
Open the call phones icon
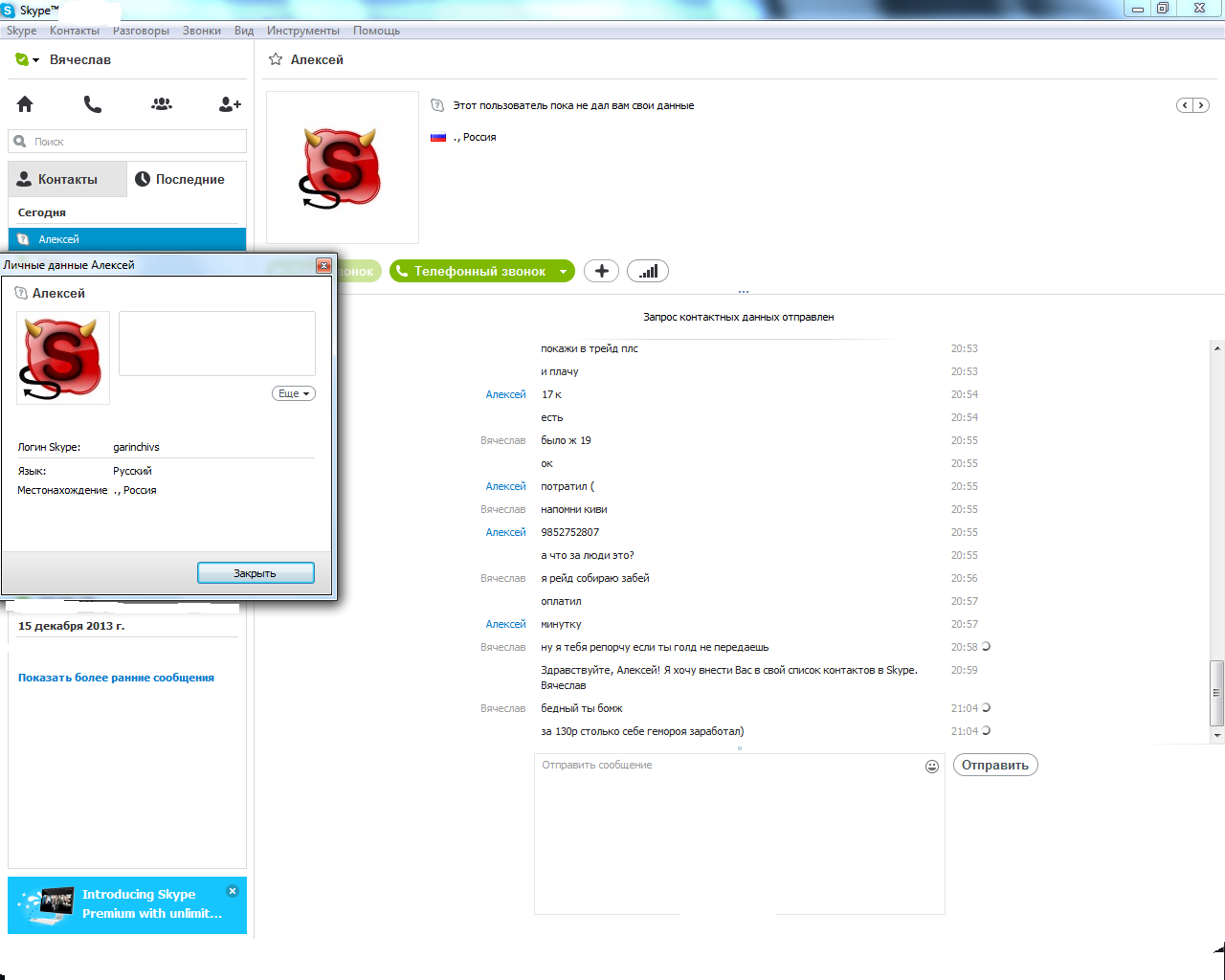pyautogui.click(x=93, y=103)
